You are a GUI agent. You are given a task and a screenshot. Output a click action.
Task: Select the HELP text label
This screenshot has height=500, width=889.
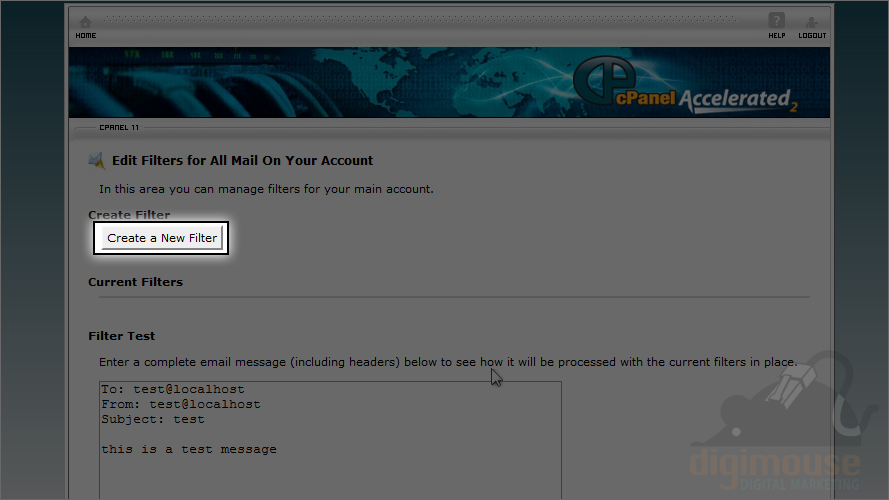(777, 36)
